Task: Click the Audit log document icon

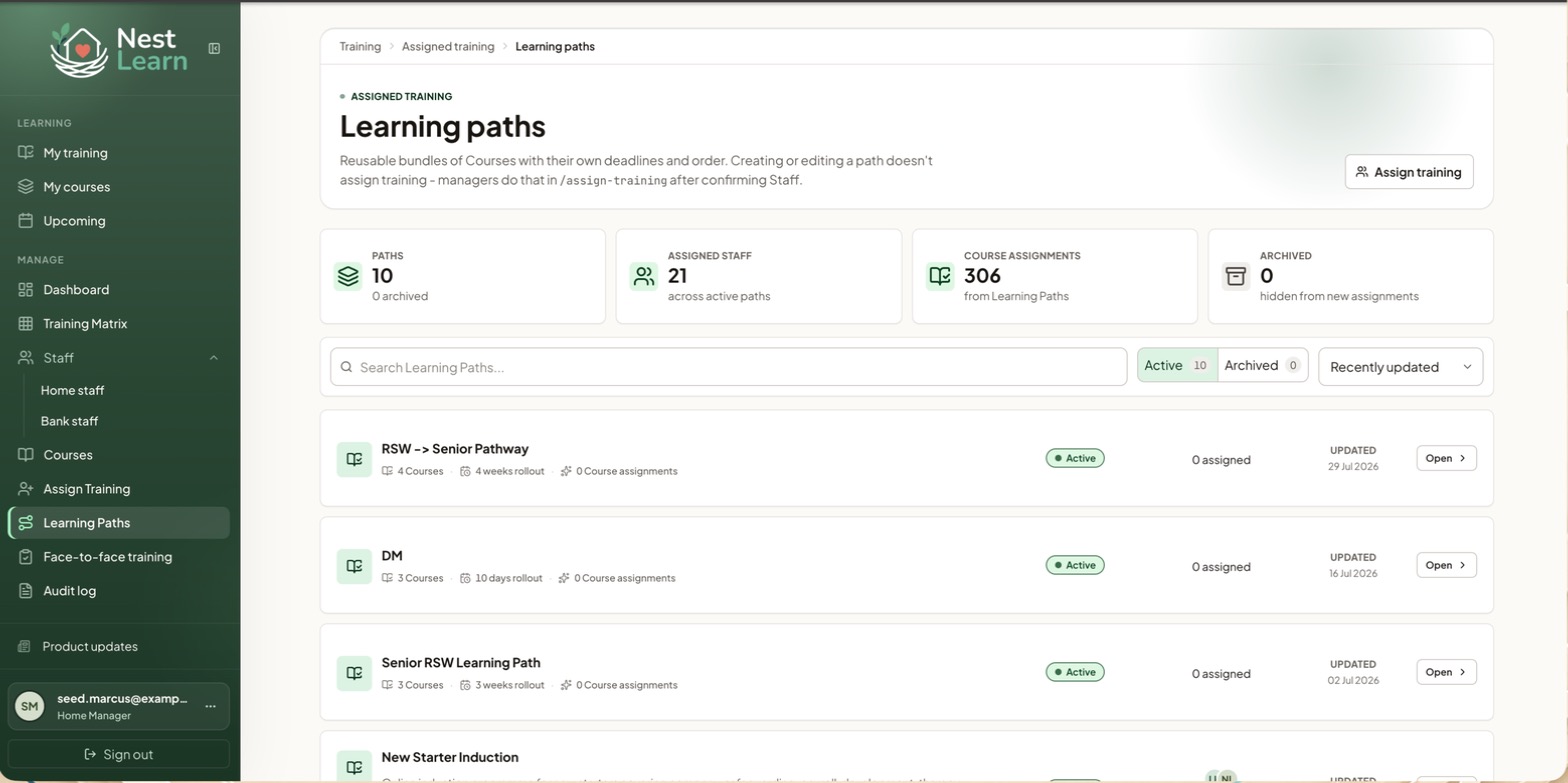Action: click(x=26, y=591)
